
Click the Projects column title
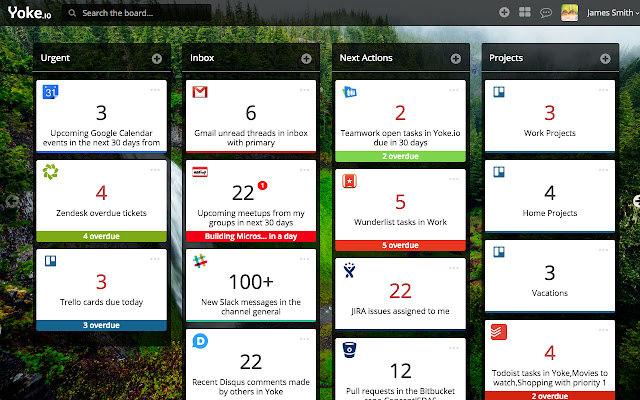506,58
